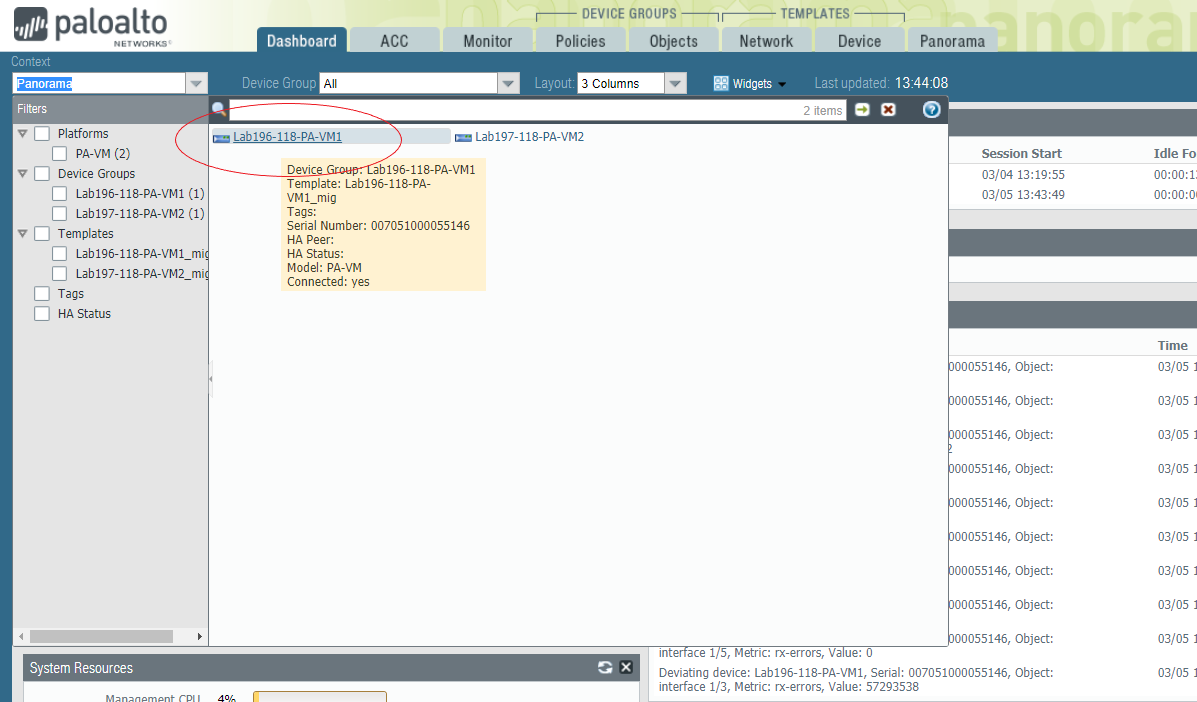Enable the Lab196-118-PA-VM1 device group filter

58,193
